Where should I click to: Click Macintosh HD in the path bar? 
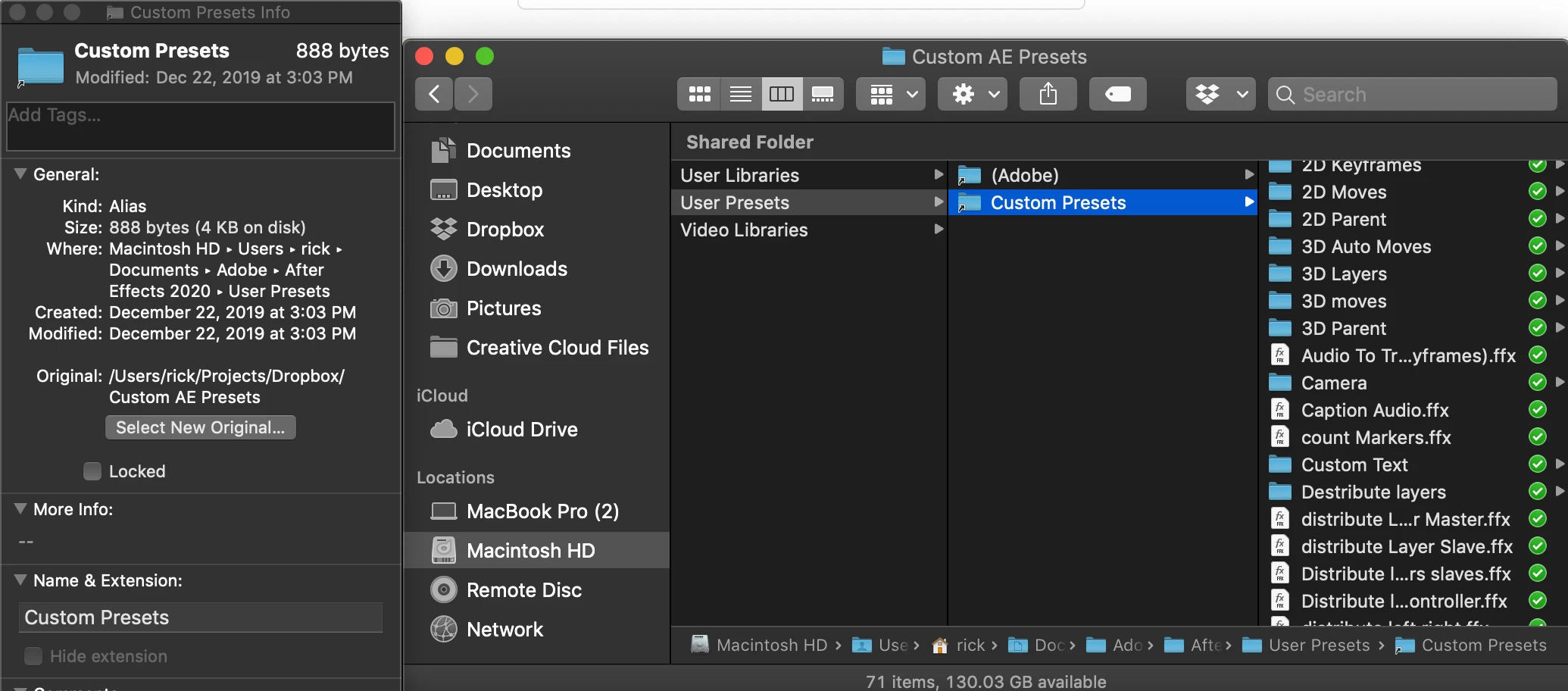pos(759,645)
